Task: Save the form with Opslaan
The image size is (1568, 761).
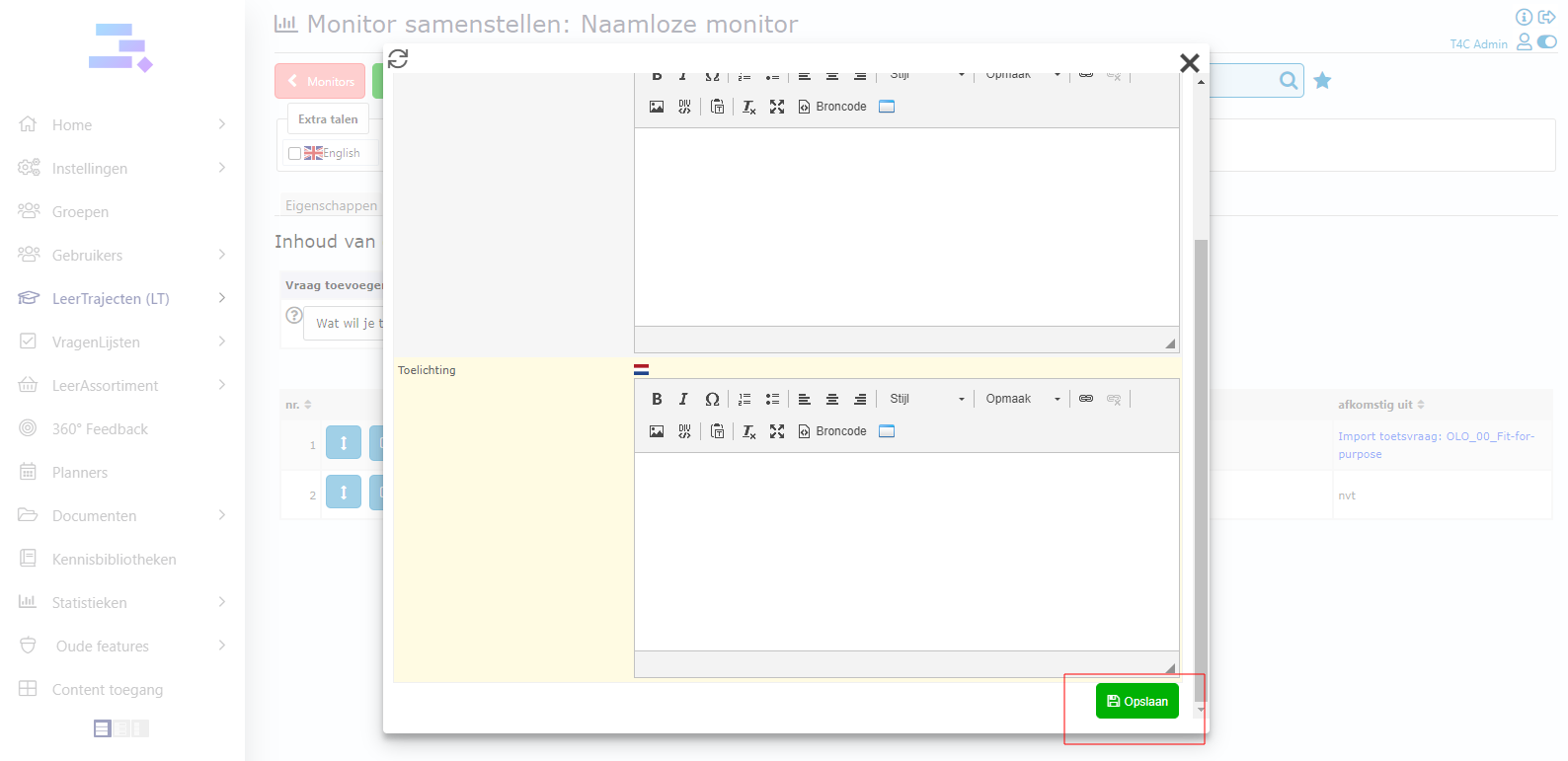Action: tap(1137, 701)
